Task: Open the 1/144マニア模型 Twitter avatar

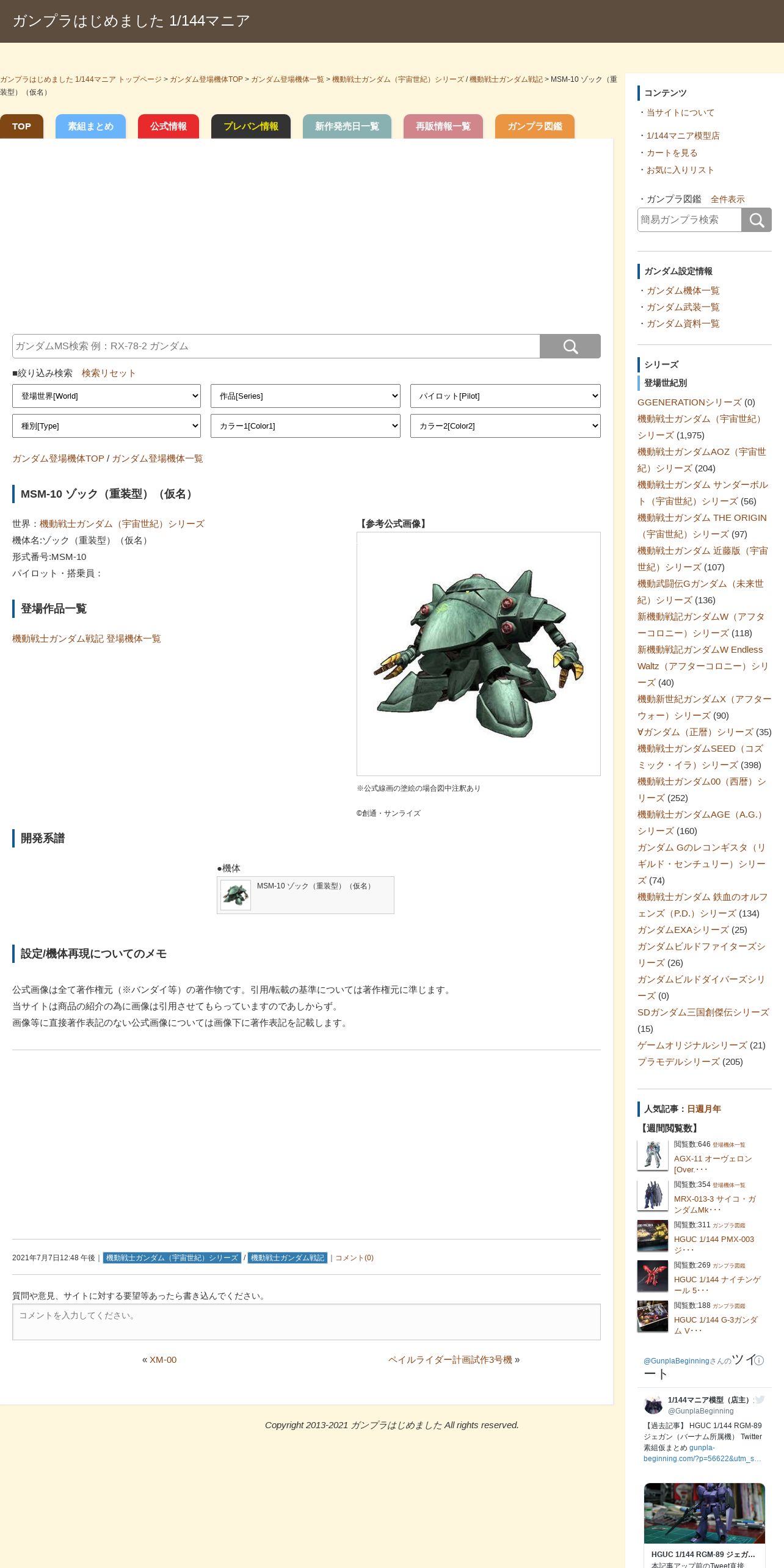Action: pos(653,1404)
